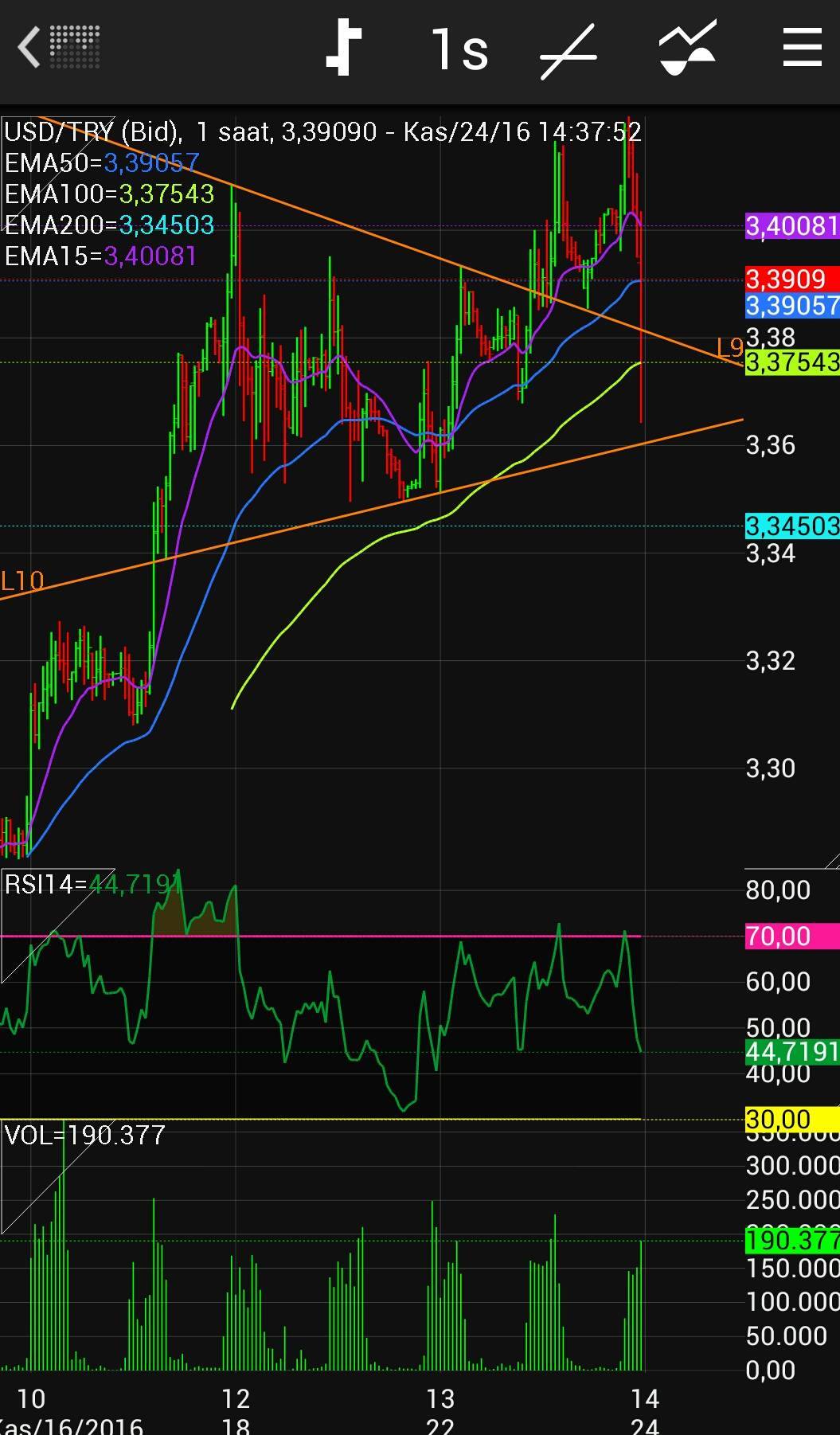
Task: Open the hamburger menu
Action: tap(802, 48)
